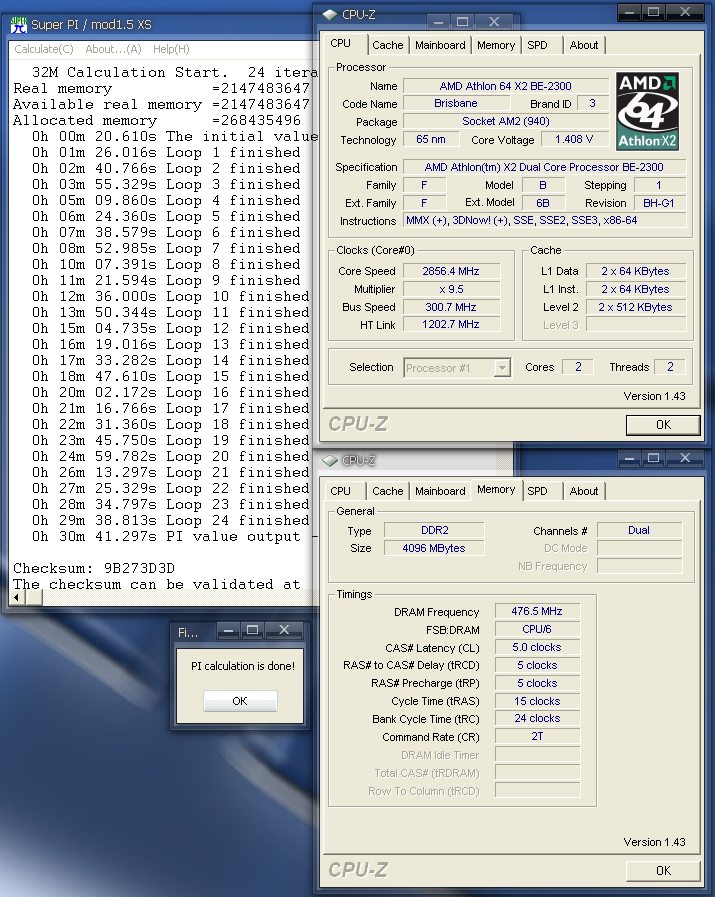Click the DRAM Frequency value 476.5 MHz
This screenshot has height=897, width=715.
click(537, 612)
